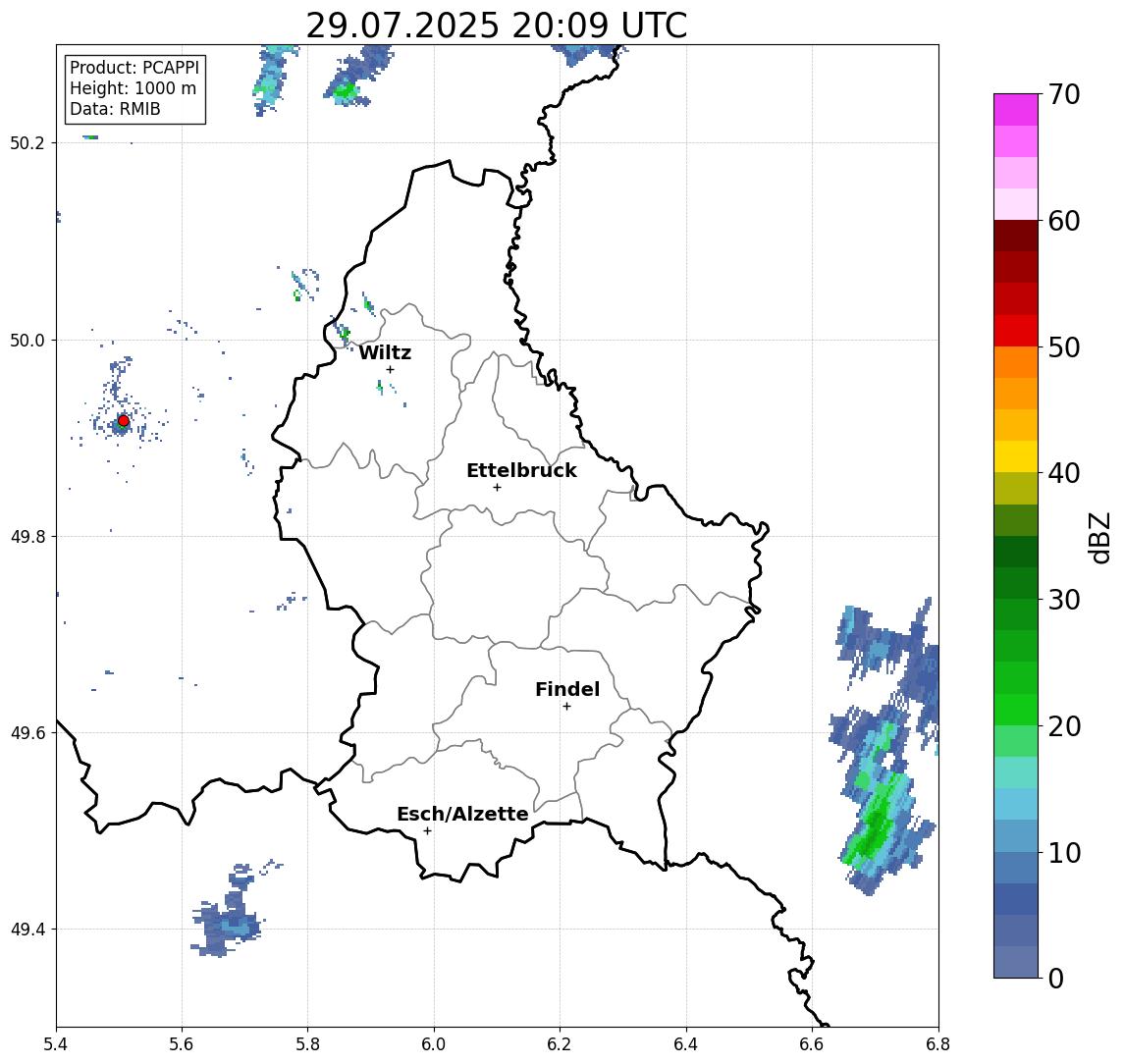Click the 30 tick on the colorbar
The image size is (1124, 1064).
click(1063, 600)
